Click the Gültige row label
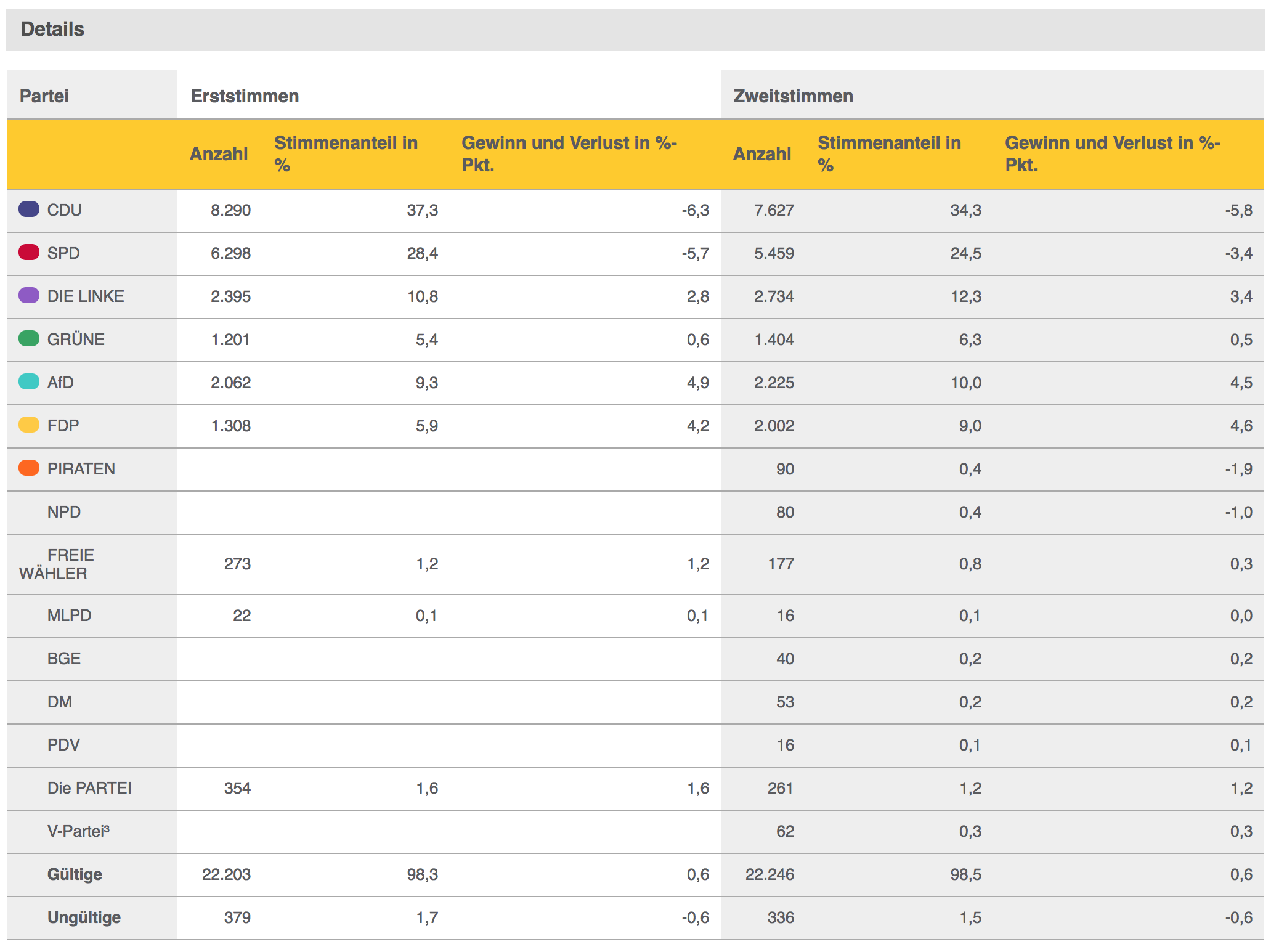The width and height of the screenshot is (1271, 952). 75,874
